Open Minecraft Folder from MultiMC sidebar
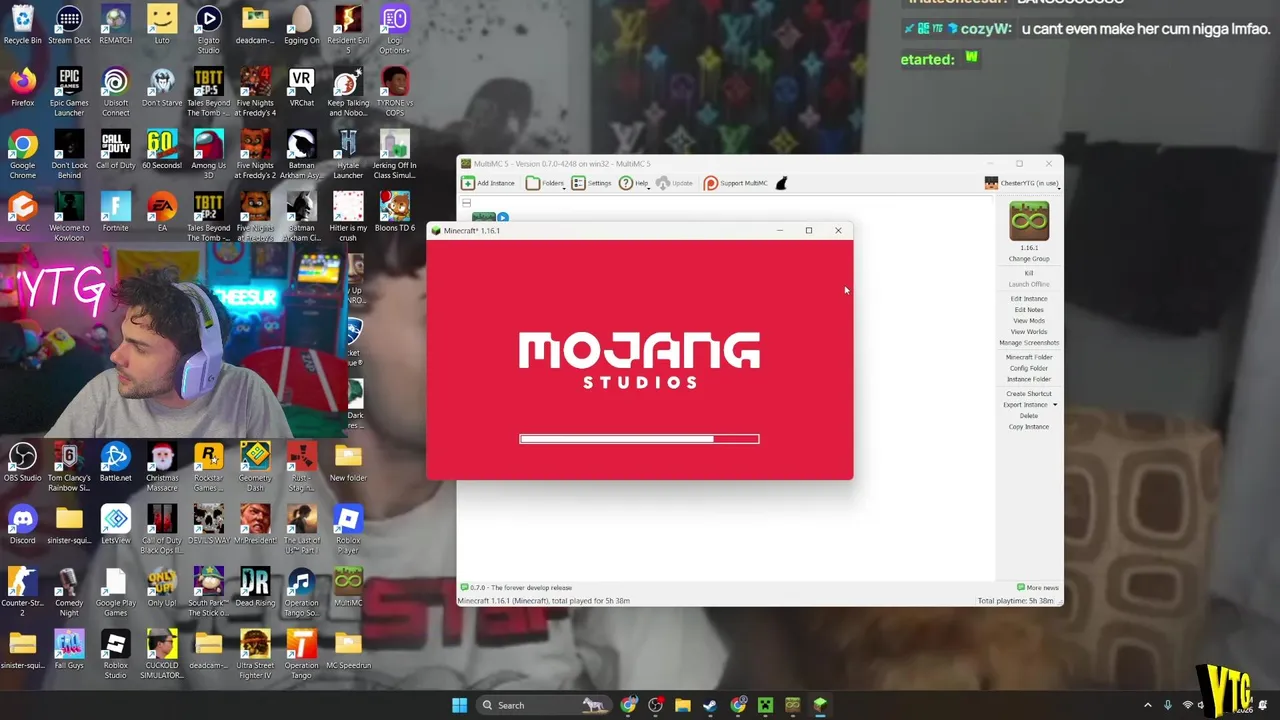Viewport: 1280px width, 720px height. tap(1029, 357)
